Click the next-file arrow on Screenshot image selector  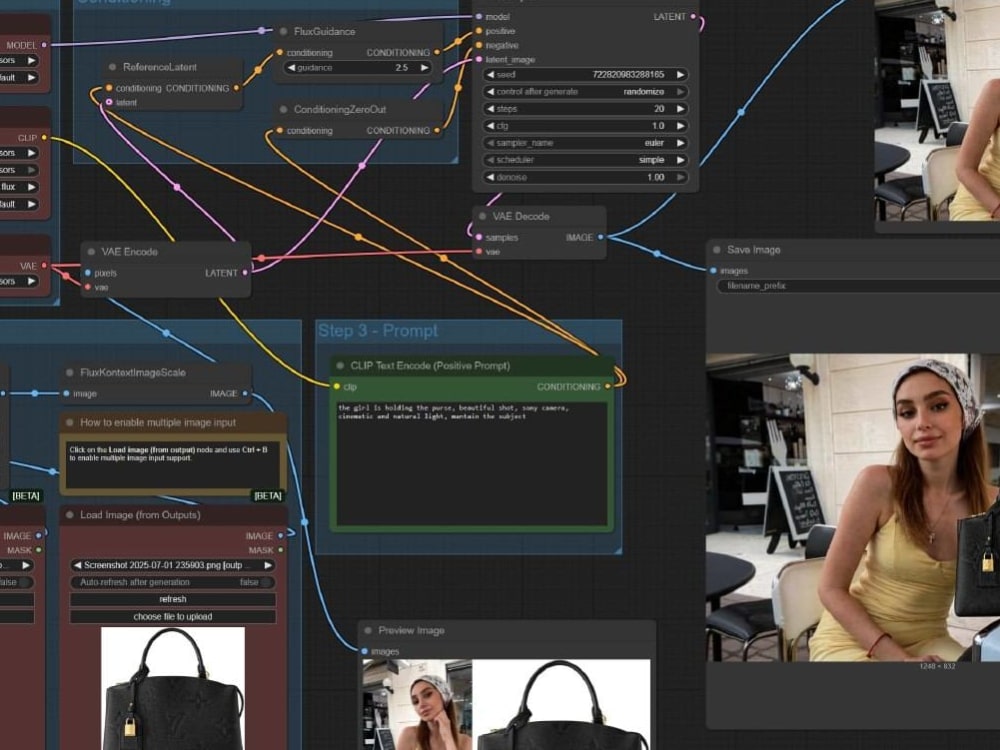click(268, 565)
